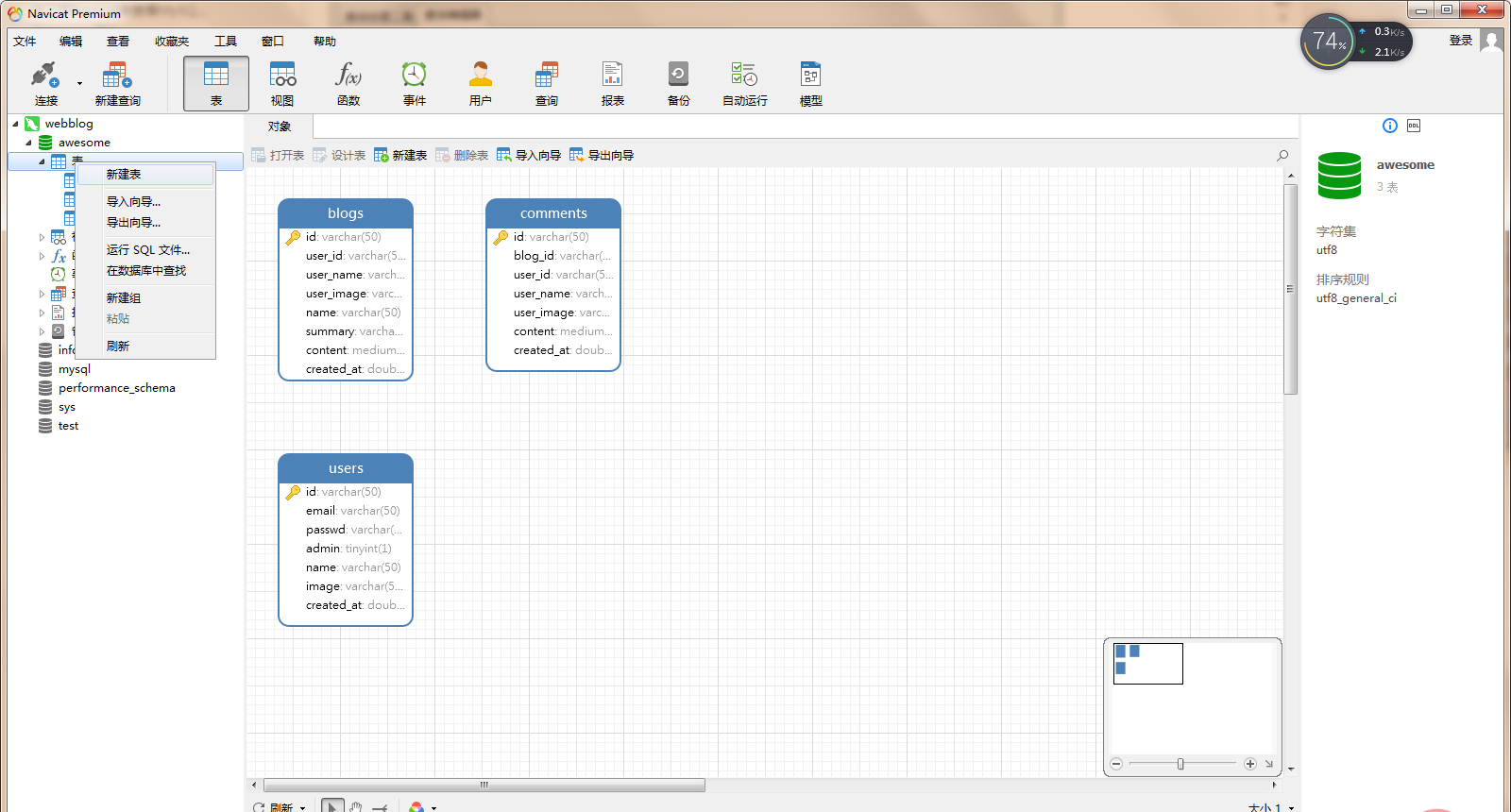Click the primary key icon in comments table

[501, 237]
